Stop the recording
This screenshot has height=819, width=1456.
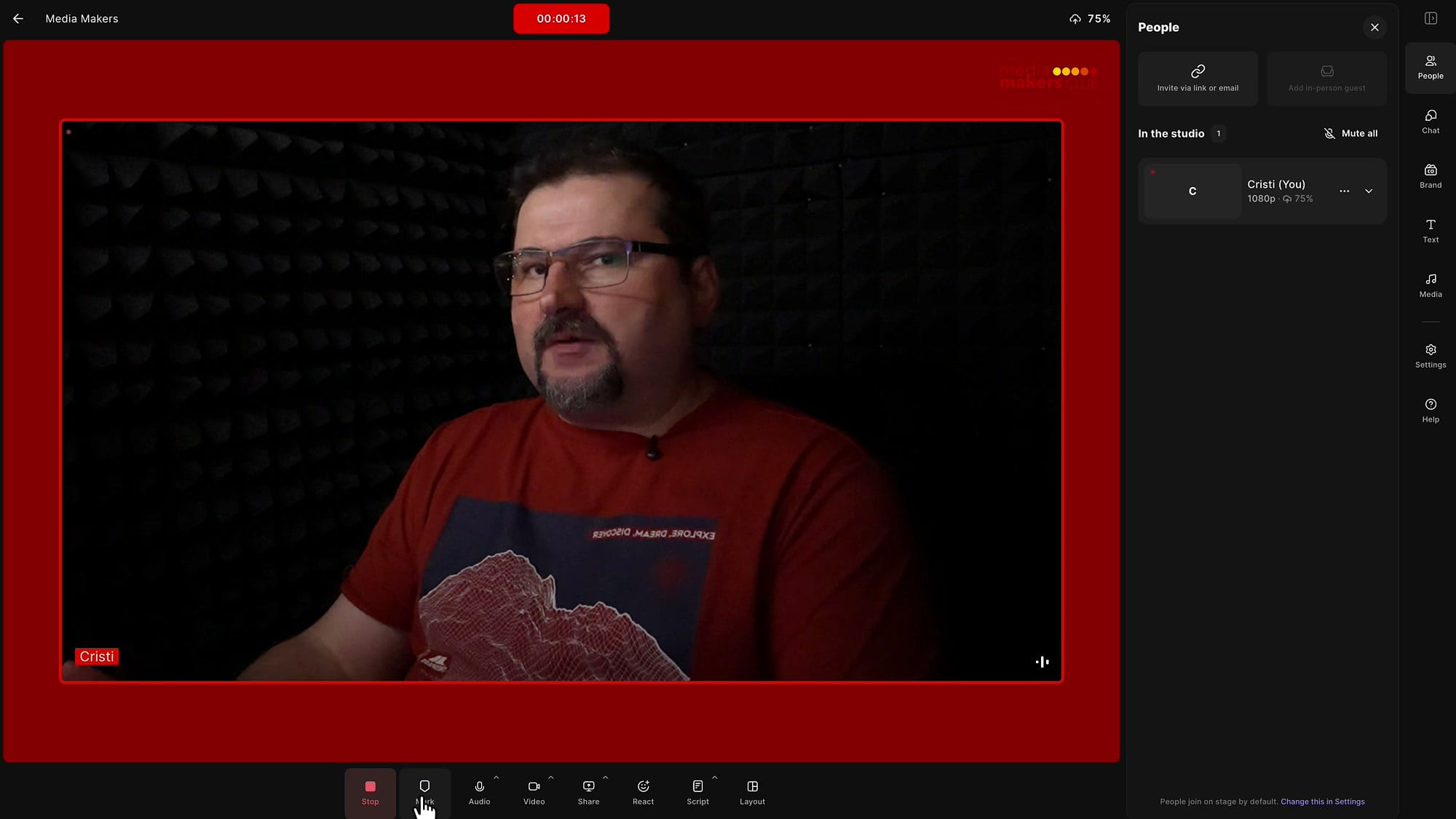pyautogui.click(x=370, y=793)
